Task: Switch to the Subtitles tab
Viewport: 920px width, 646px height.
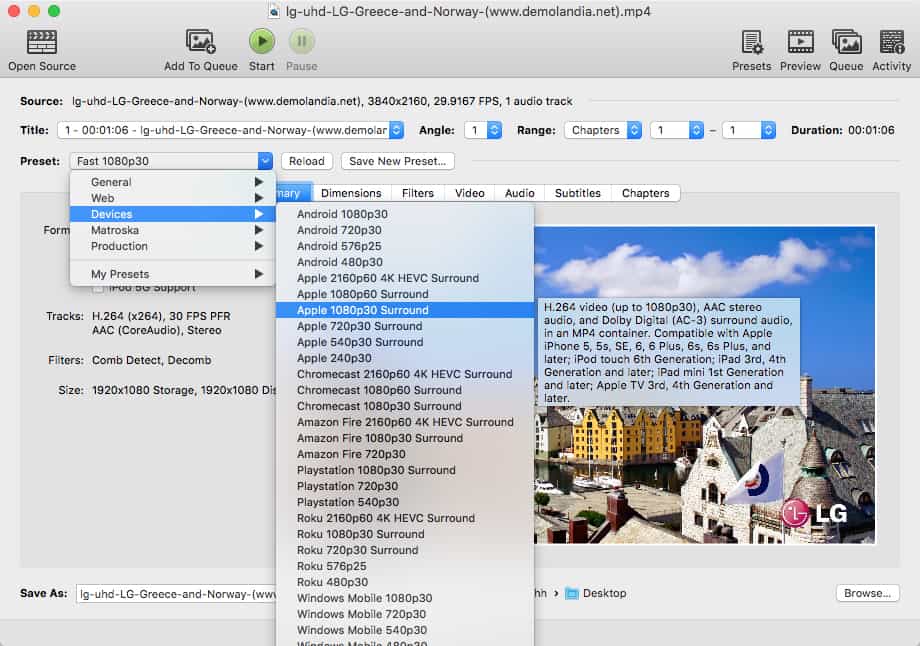Action: (578, 193)
